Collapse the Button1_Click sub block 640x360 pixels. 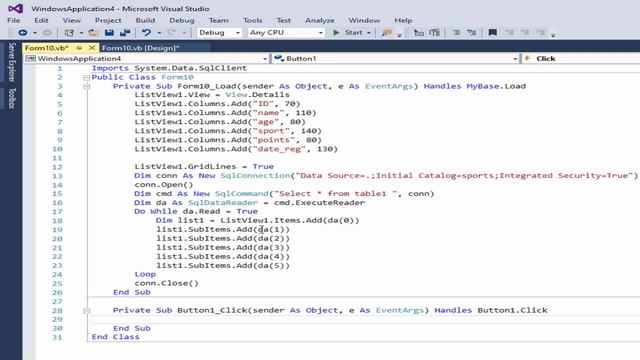pyautogui.click(x=86, y=311)
